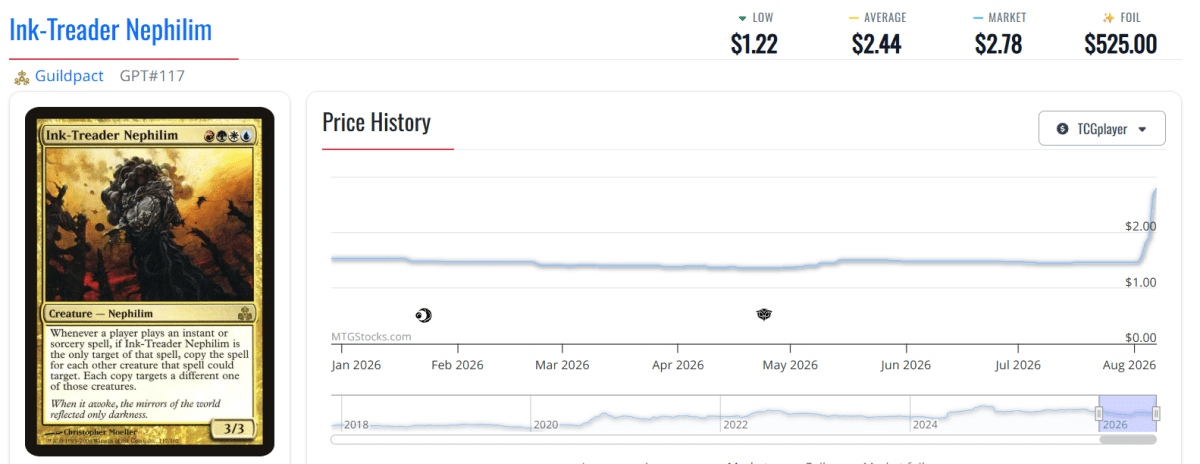Viewport: 1200px width, 464px height.
Task: Click 2018 in the navigator timeline
Action: point(356,425)
